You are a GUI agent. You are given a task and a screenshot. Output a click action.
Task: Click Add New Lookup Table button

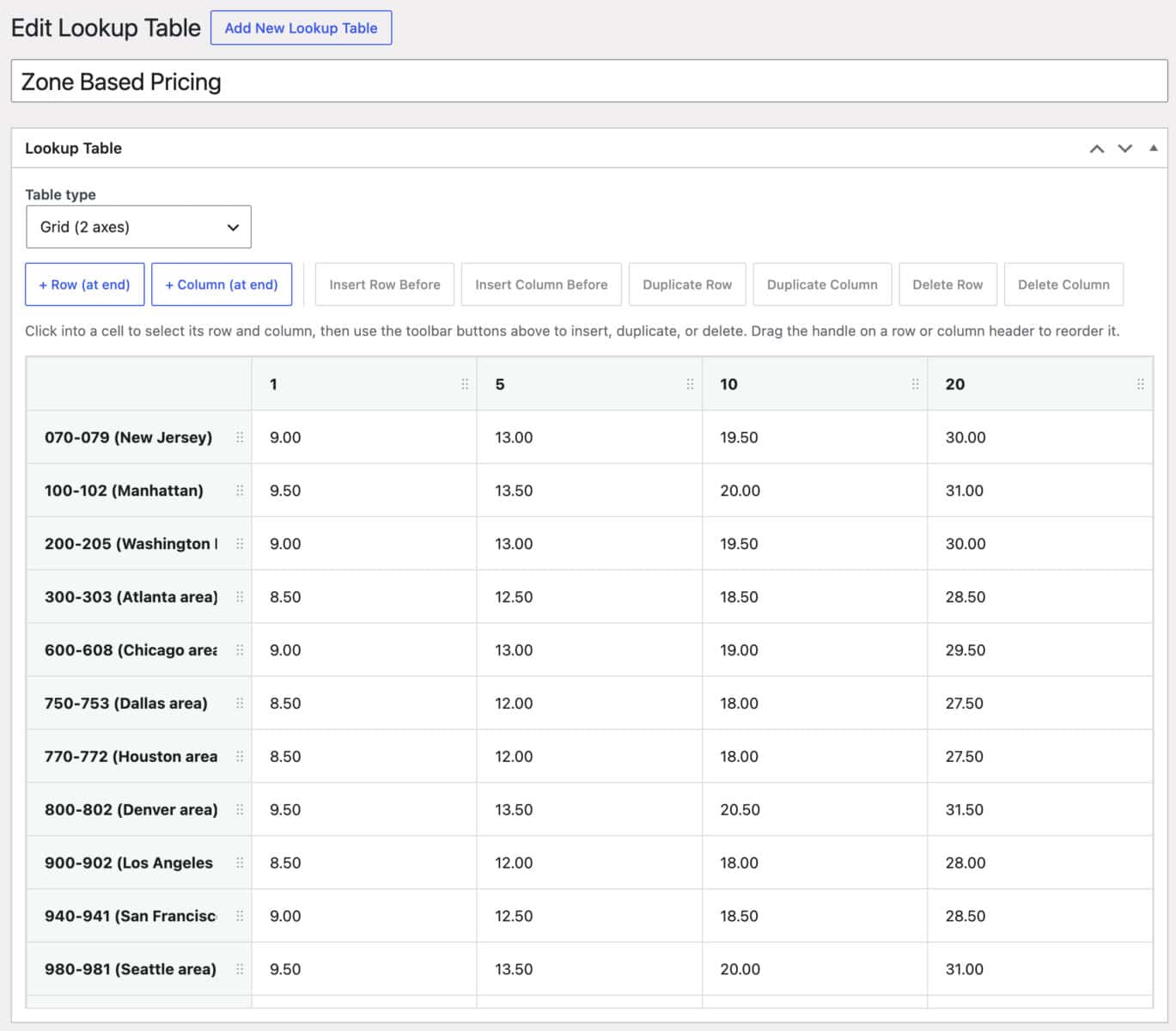[x=301, y=27]
